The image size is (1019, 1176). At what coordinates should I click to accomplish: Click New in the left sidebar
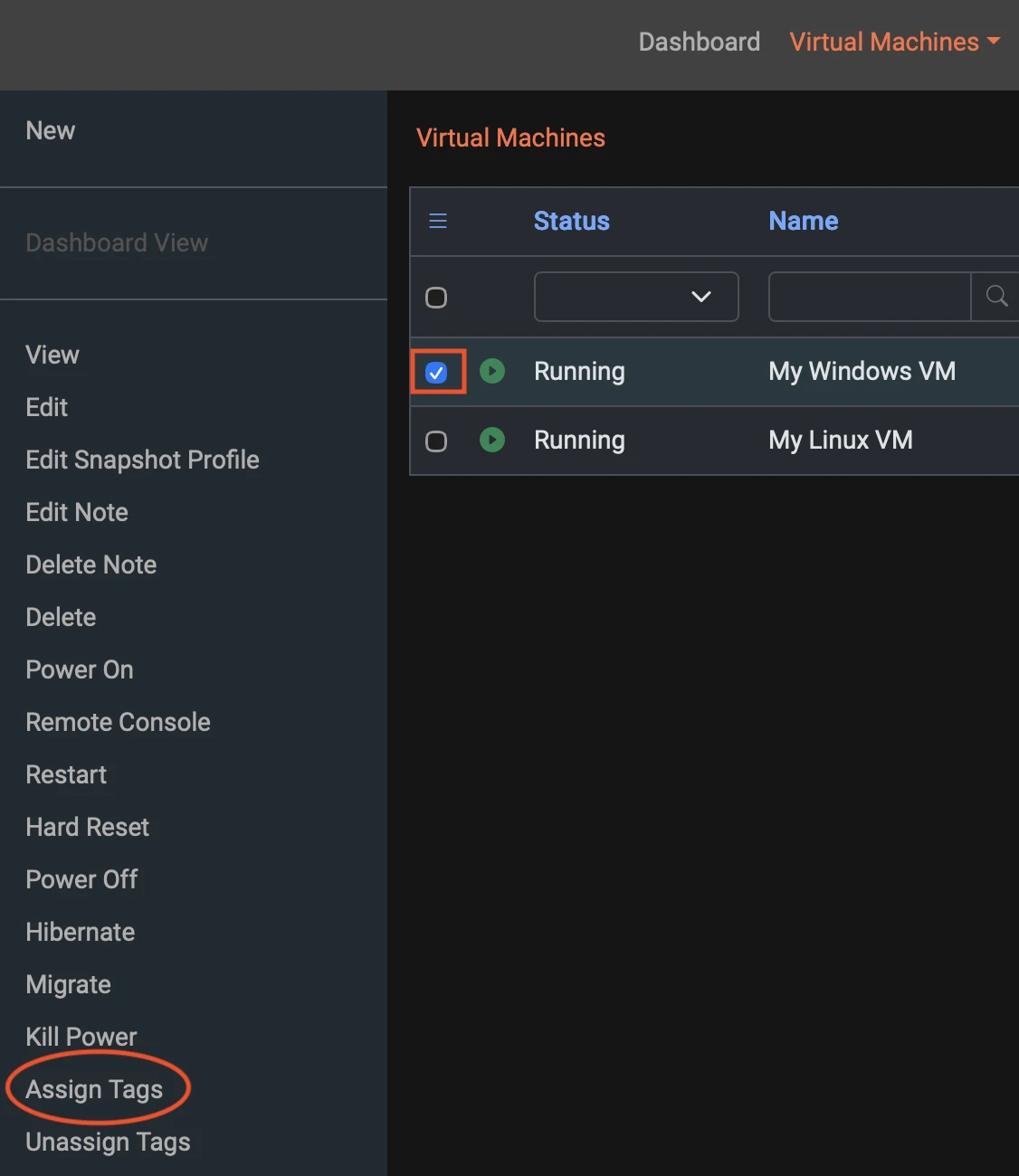pos(51,130)
